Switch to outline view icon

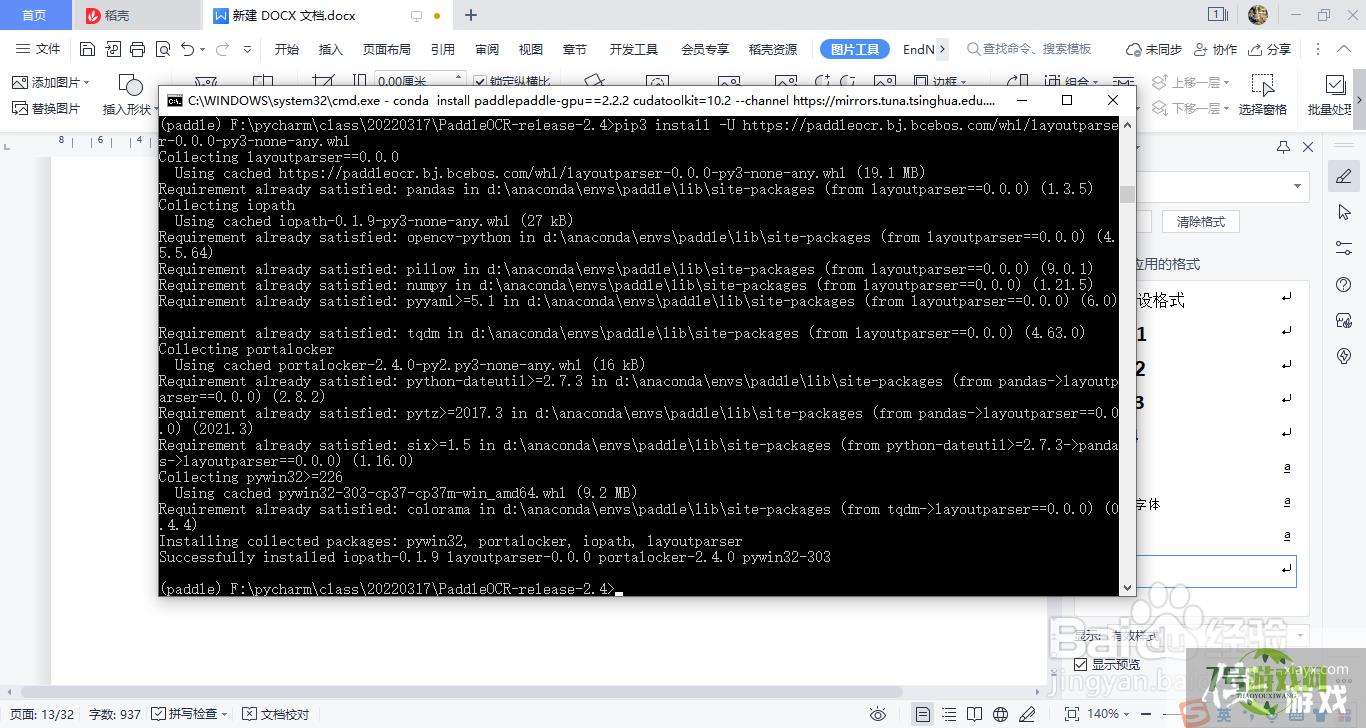(x=949, y=714)
